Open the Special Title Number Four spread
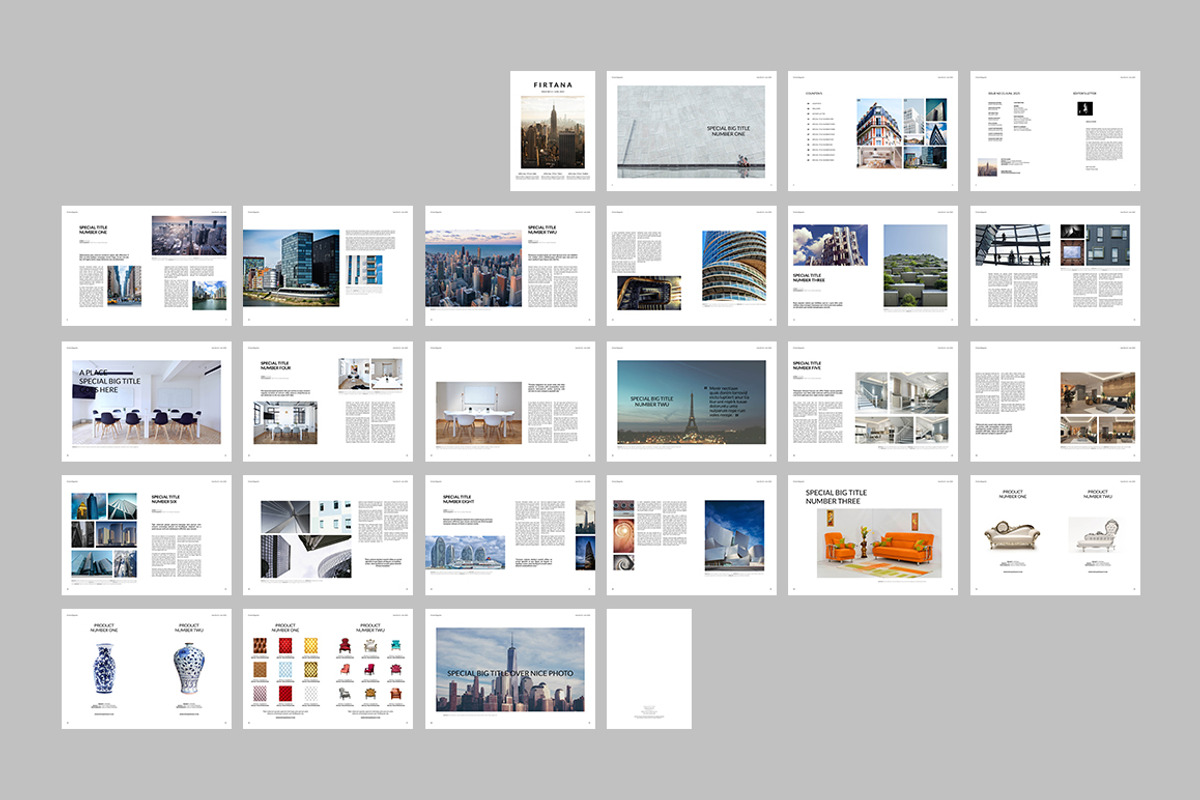Screen dimensions: 1200x800 [x=328, y=400]
